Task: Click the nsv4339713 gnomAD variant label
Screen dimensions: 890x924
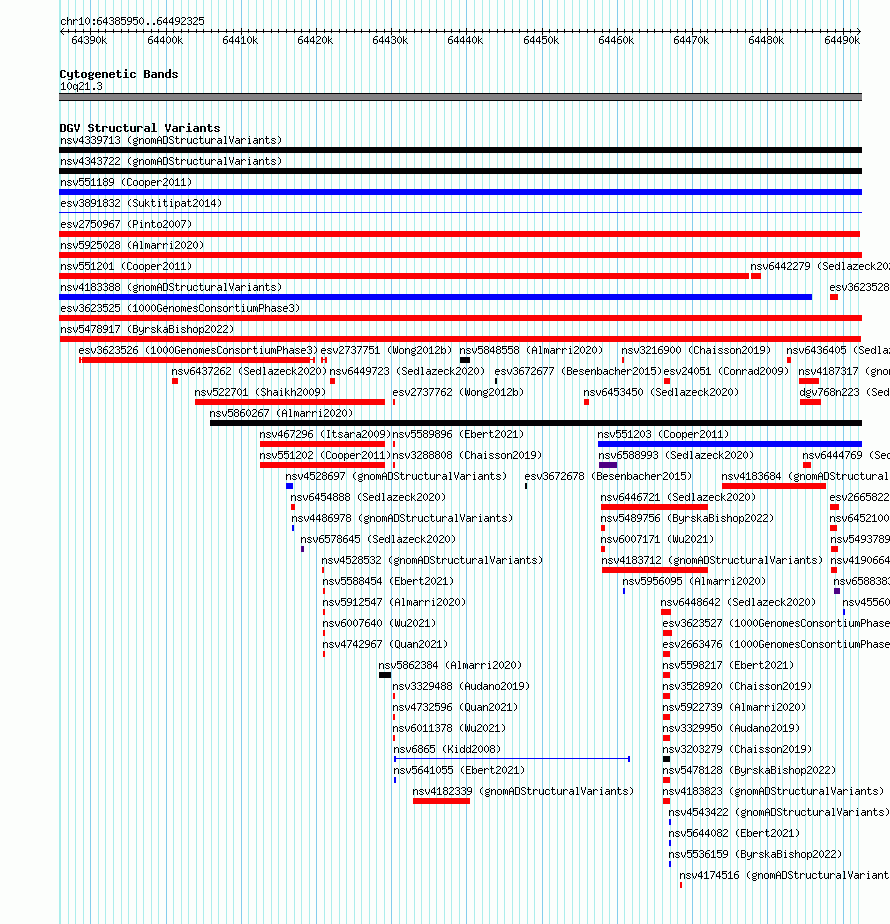Action: click(171, 140)
